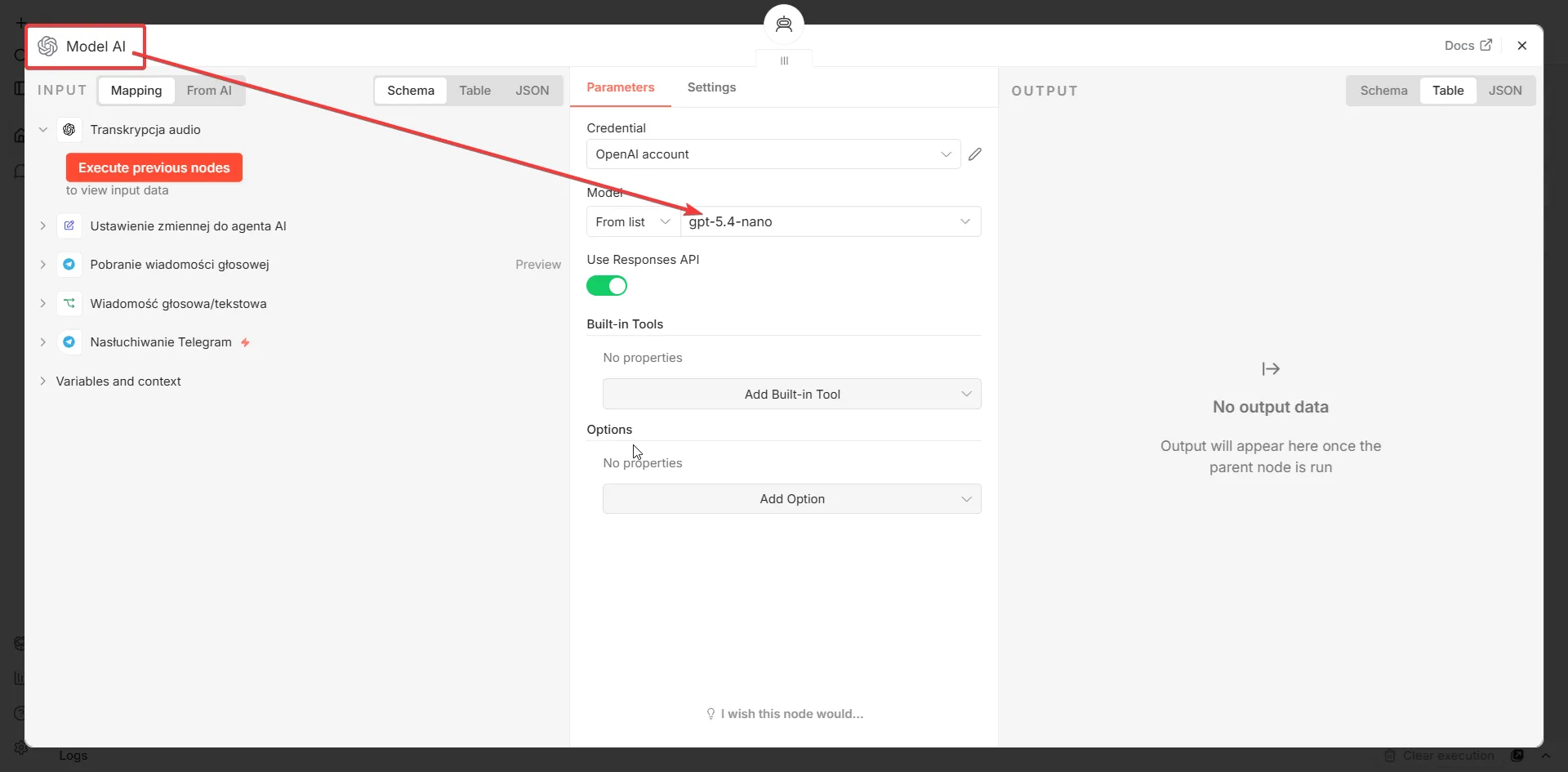Click the Logs label at bottom

click(x=73, y=756)
